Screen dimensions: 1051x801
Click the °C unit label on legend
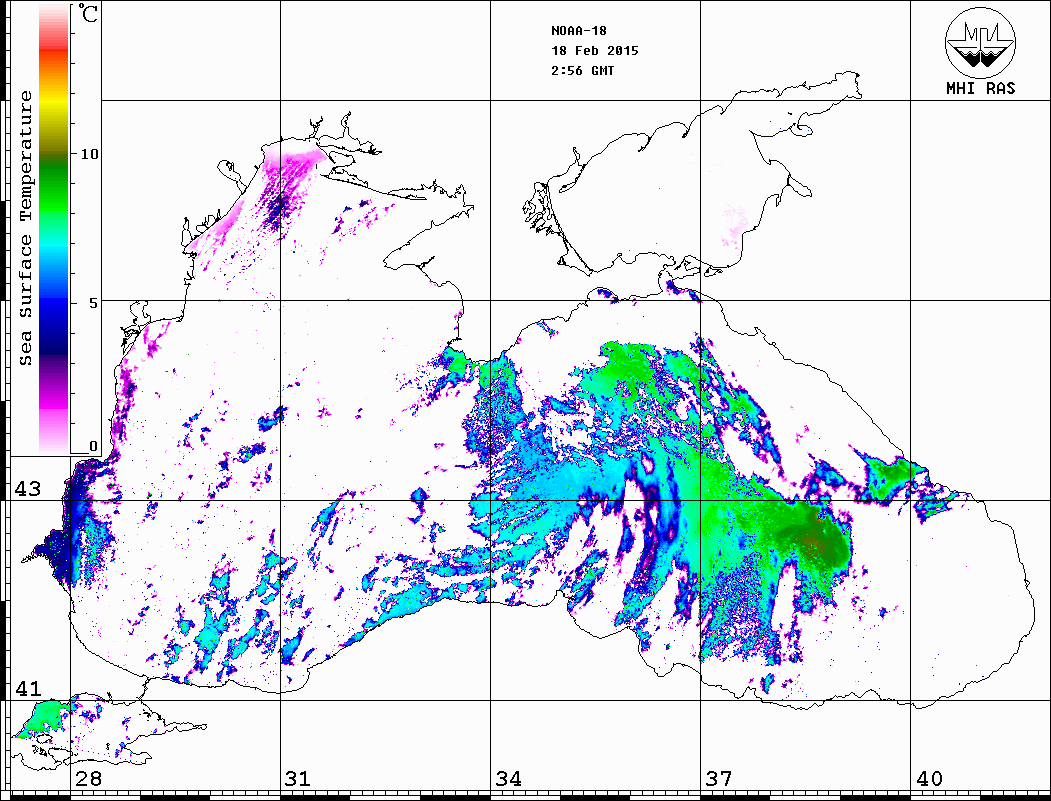click(x=88, y=13)
